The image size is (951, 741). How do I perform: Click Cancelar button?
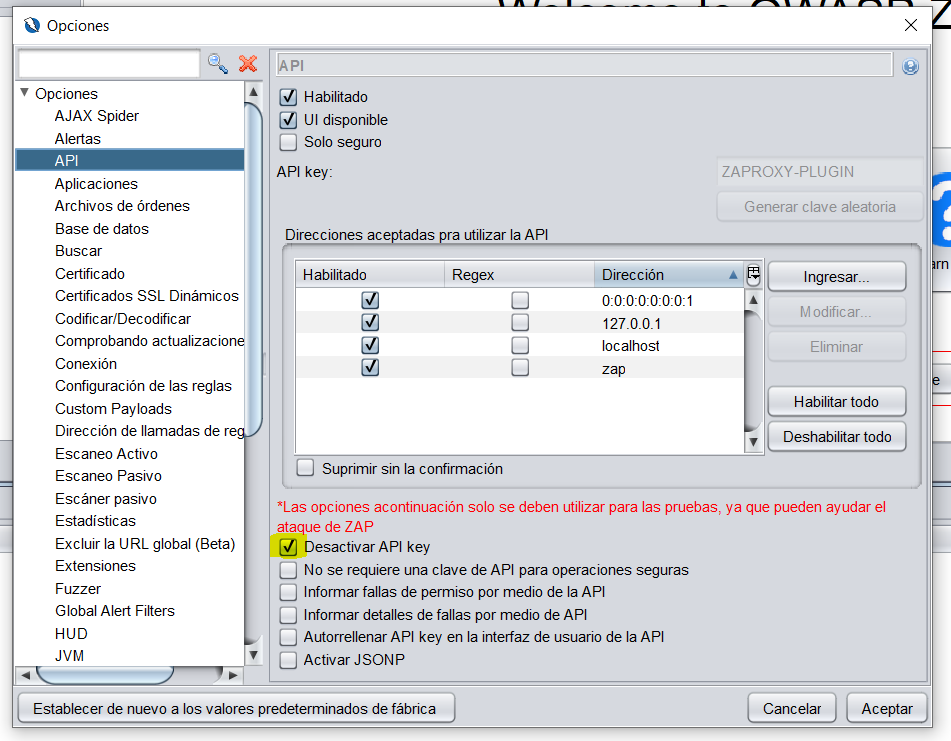791,708
